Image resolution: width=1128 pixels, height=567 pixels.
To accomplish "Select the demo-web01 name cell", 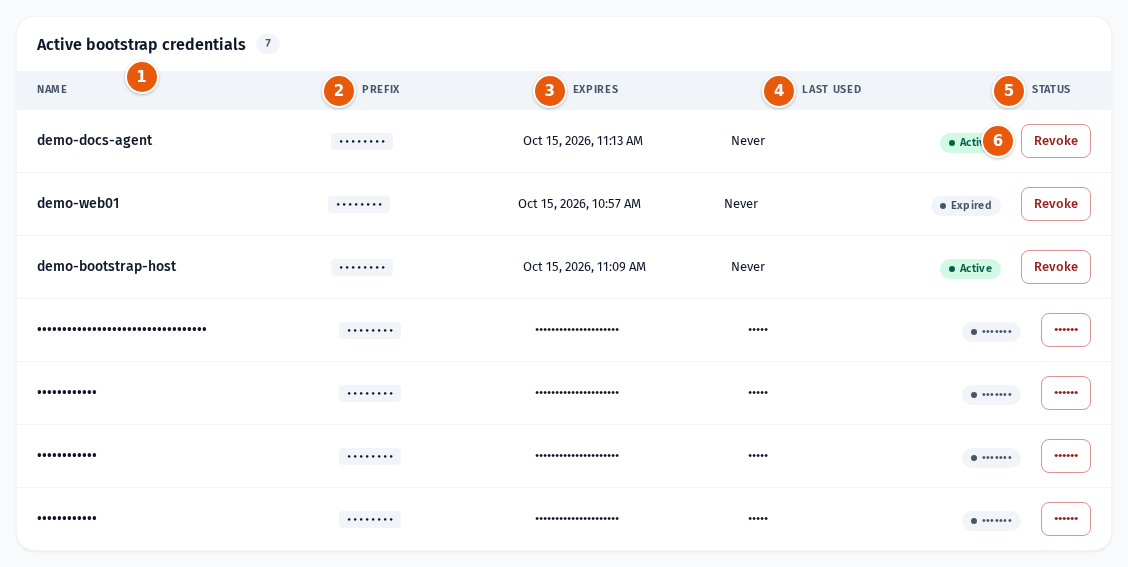I will coord(78,204).
